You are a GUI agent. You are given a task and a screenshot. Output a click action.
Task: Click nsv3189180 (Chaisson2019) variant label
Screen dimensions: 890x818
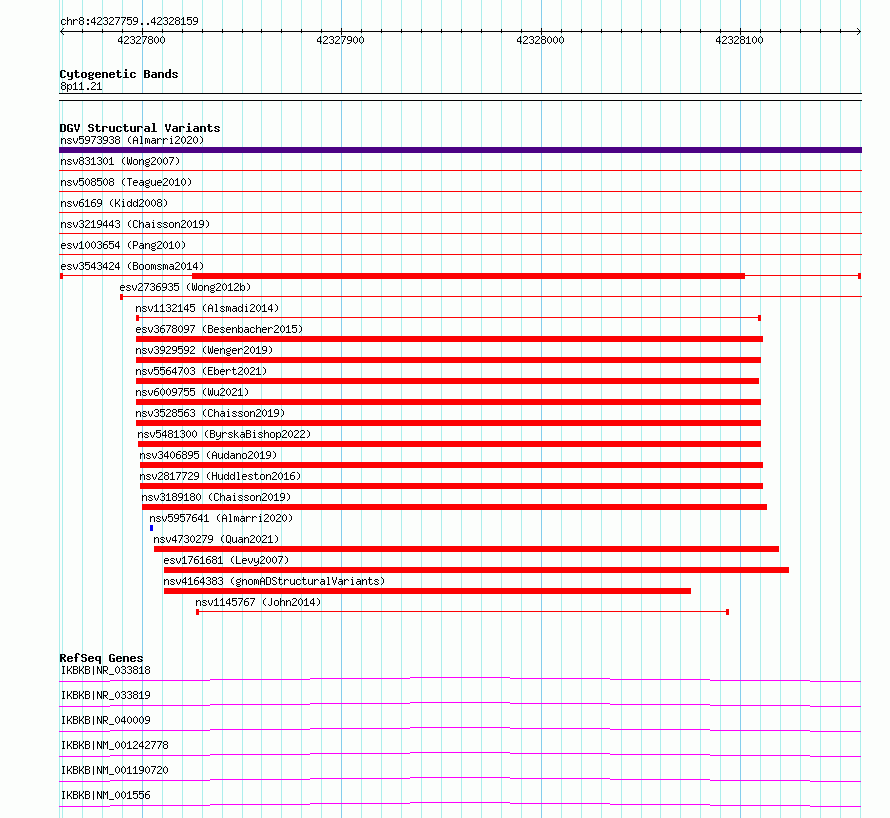pos(216,497)
